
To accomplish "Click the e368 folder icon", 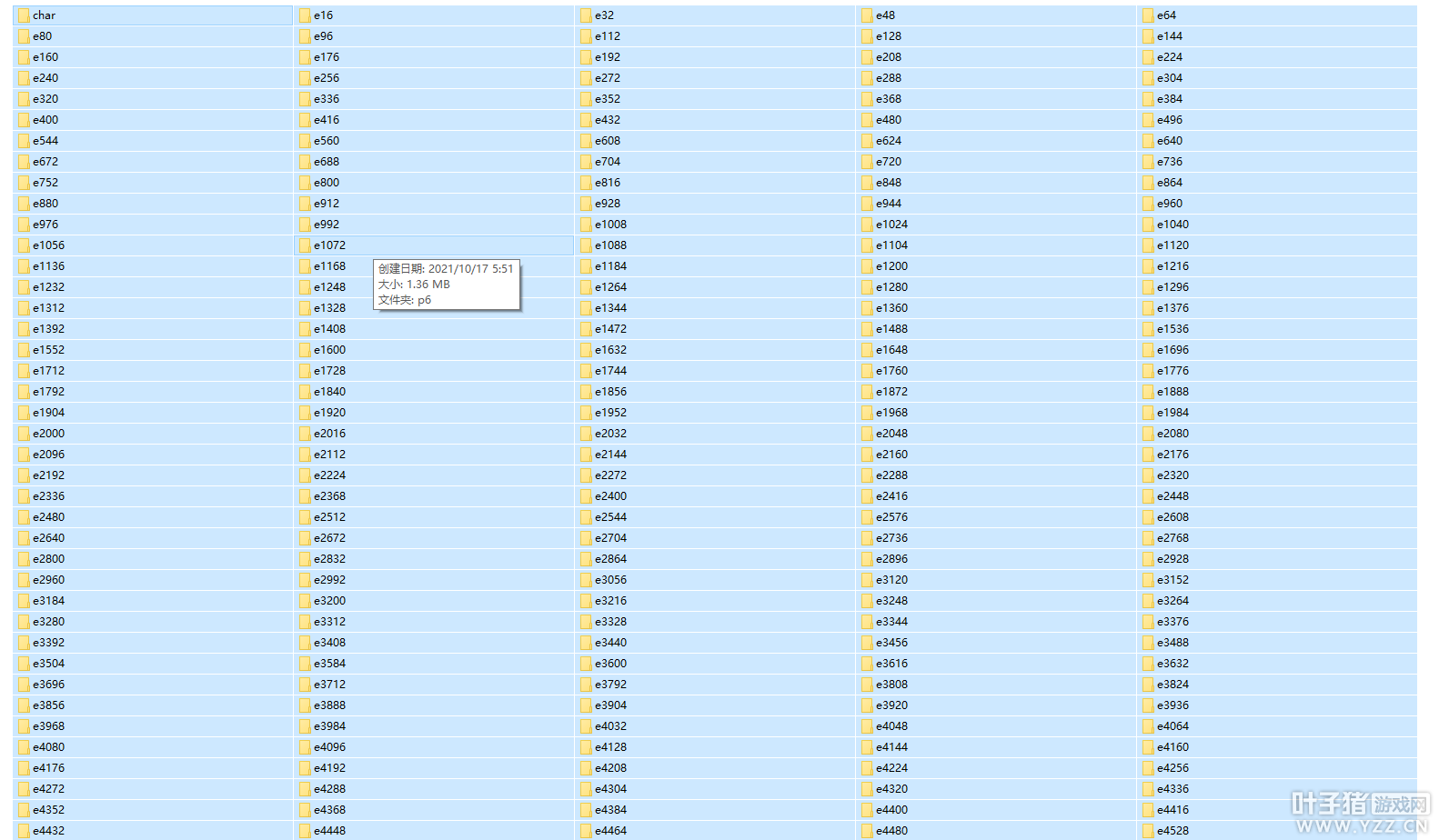I will [867, 99].
